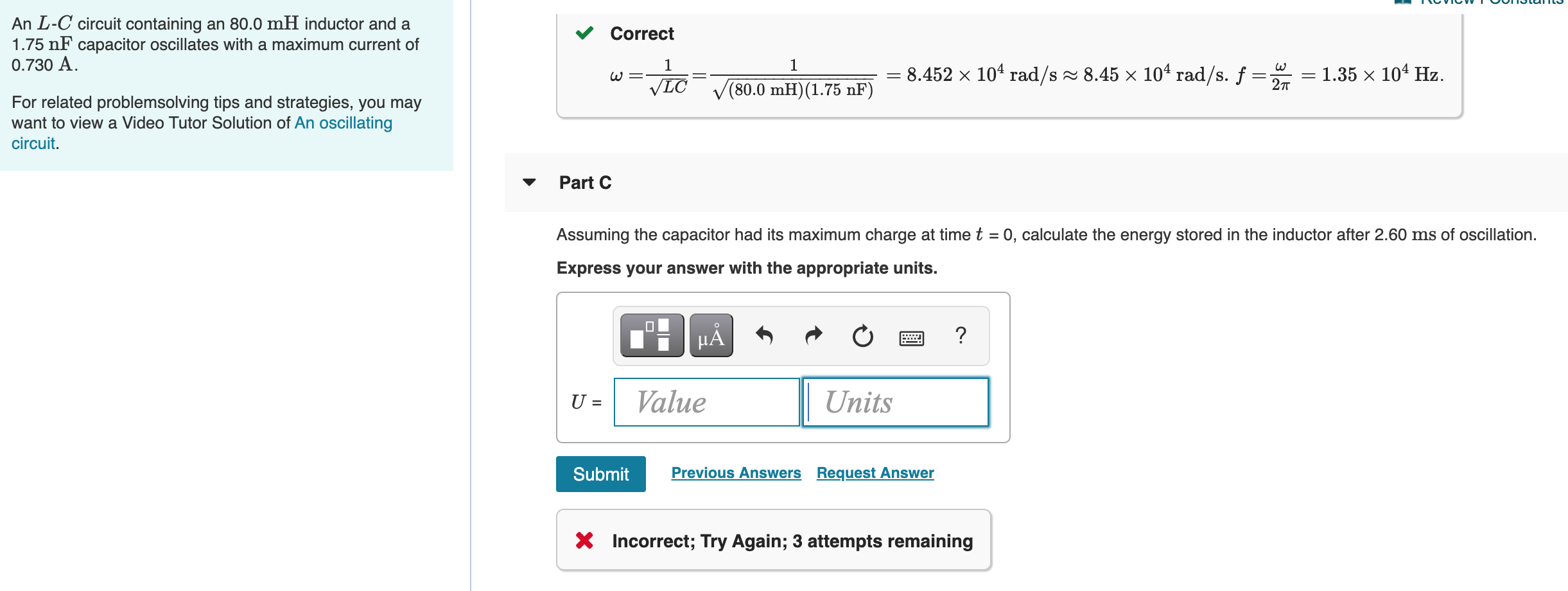
Task: Click the red X beside Incorrect message
Action: (x=584, y=541)
